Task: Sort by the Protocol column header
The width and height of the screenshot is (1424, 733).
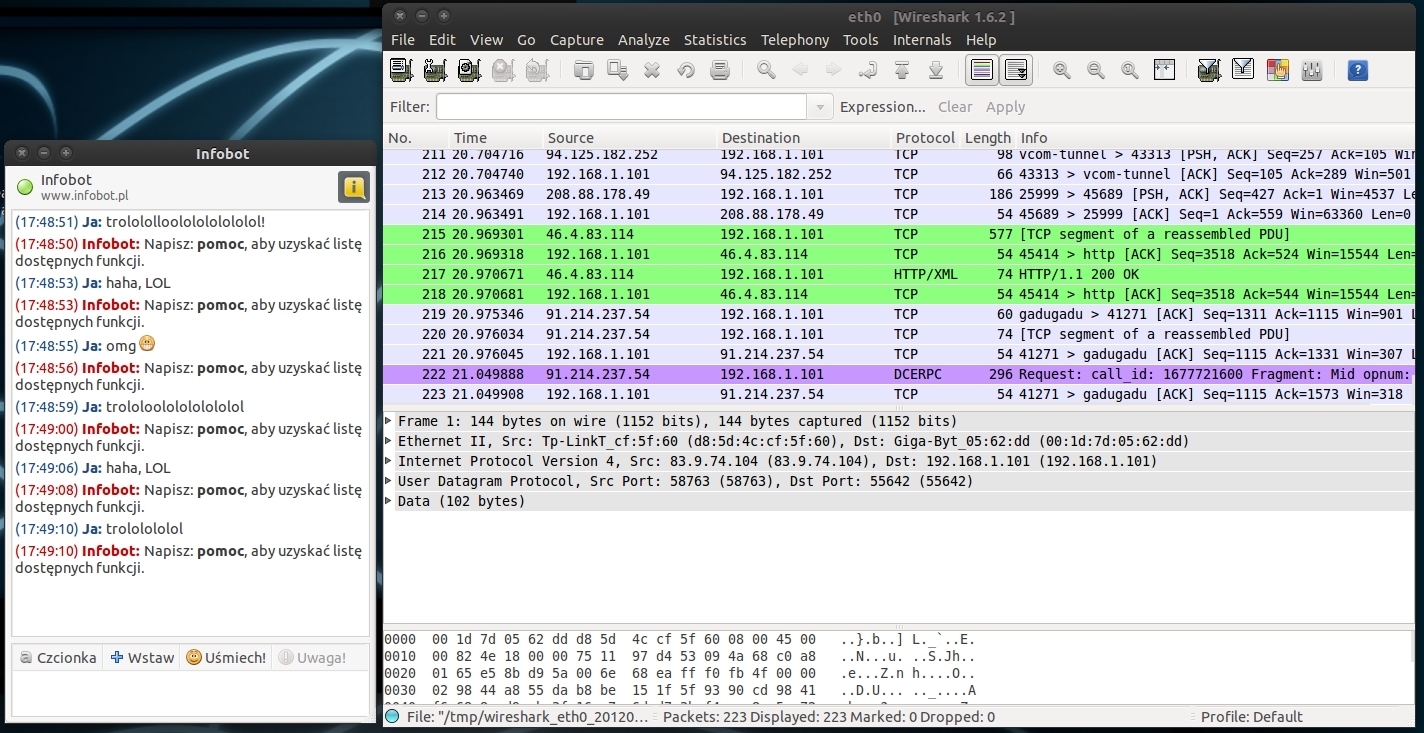Action: point(925,138)
